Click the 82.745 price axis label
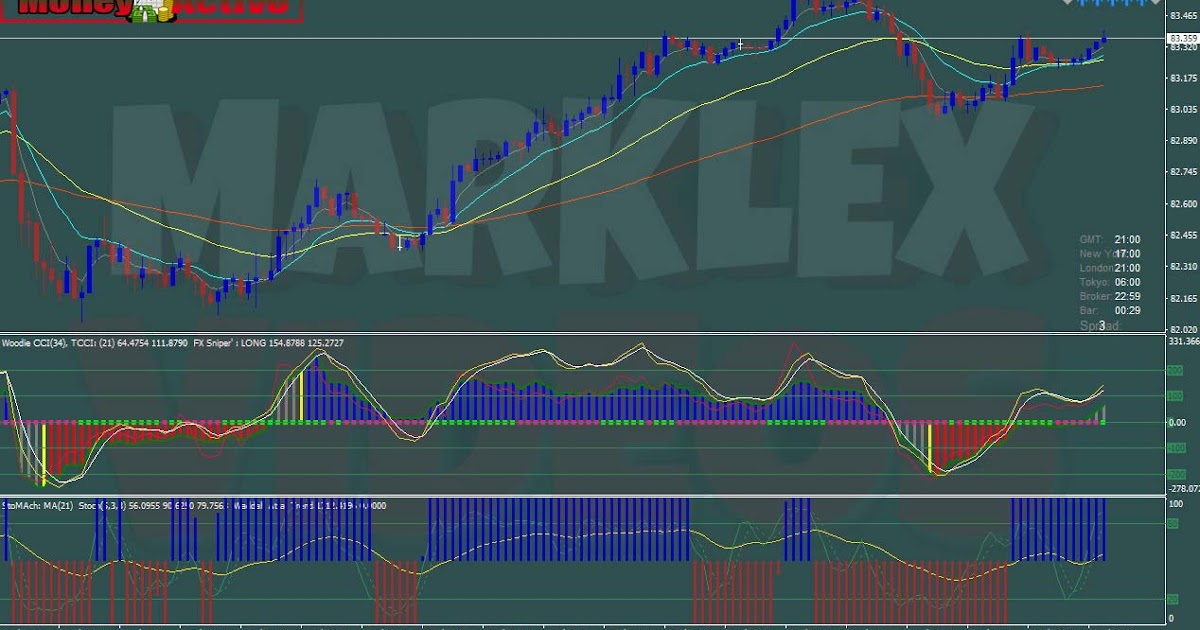The height and width of the screenshot is (630, 1200). pyautogui.click(x=1183, y=172)
